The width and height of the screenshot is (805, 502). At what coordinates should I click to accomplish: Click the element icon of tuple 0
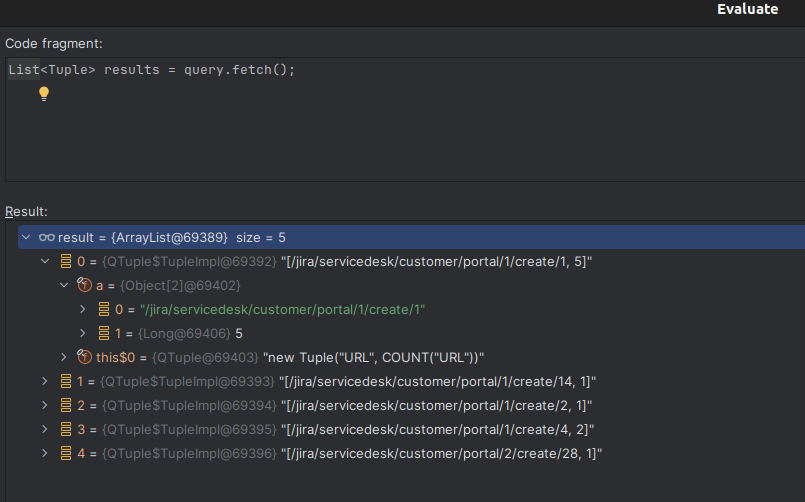click(x=65, y=261)
